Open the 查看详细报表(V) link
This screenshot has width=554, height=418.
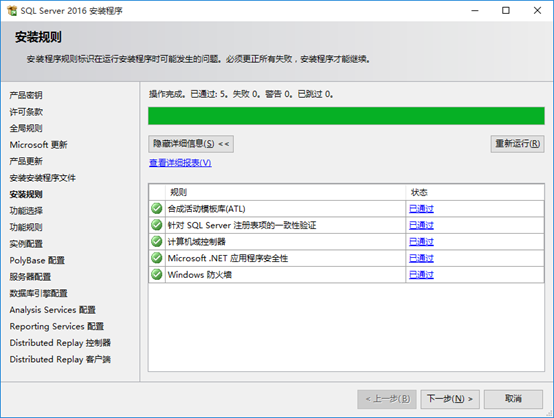click(180, 163)
